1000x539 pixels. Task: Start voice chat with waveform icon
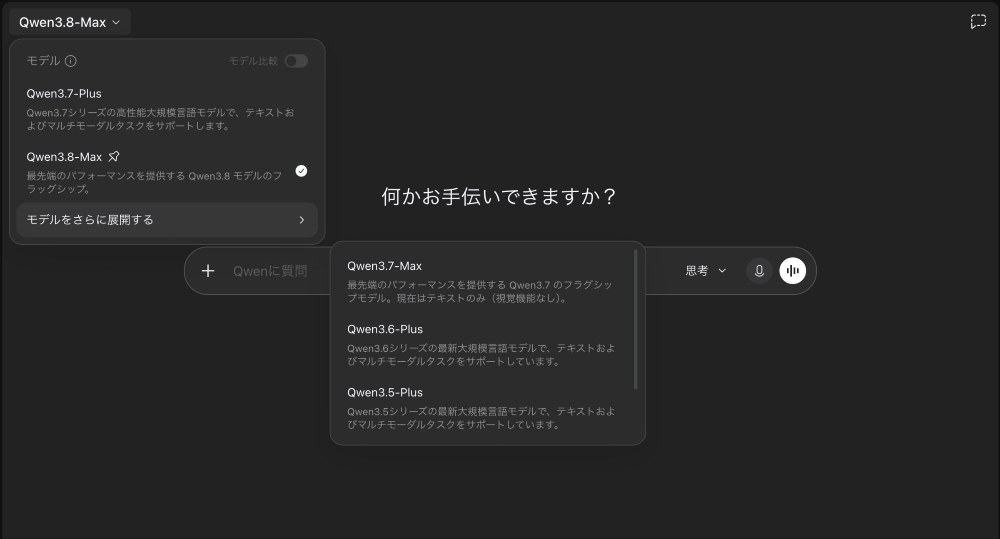(793, 270)
